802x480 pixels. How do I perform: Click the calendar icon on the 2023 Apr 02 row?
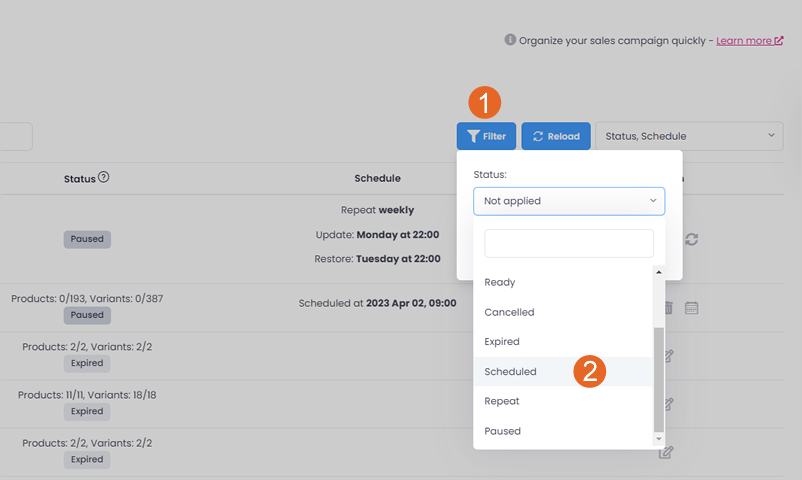coord(692,308)
